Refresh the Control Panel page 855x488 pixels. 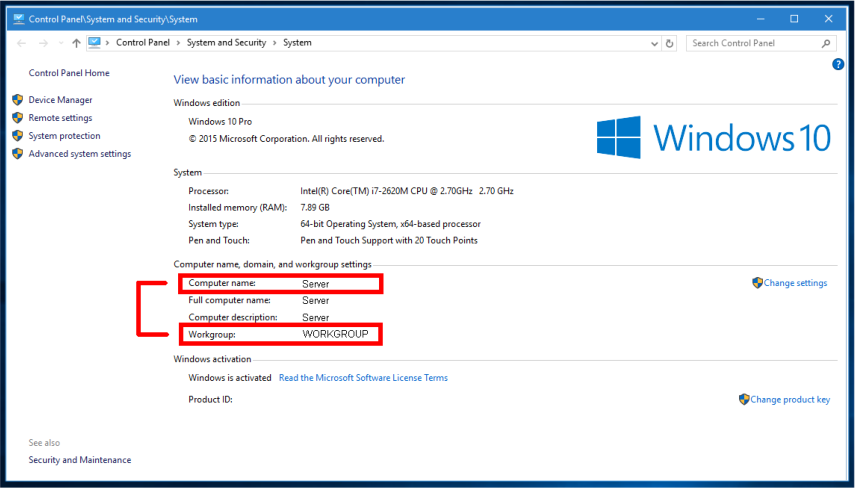(670, 44)
